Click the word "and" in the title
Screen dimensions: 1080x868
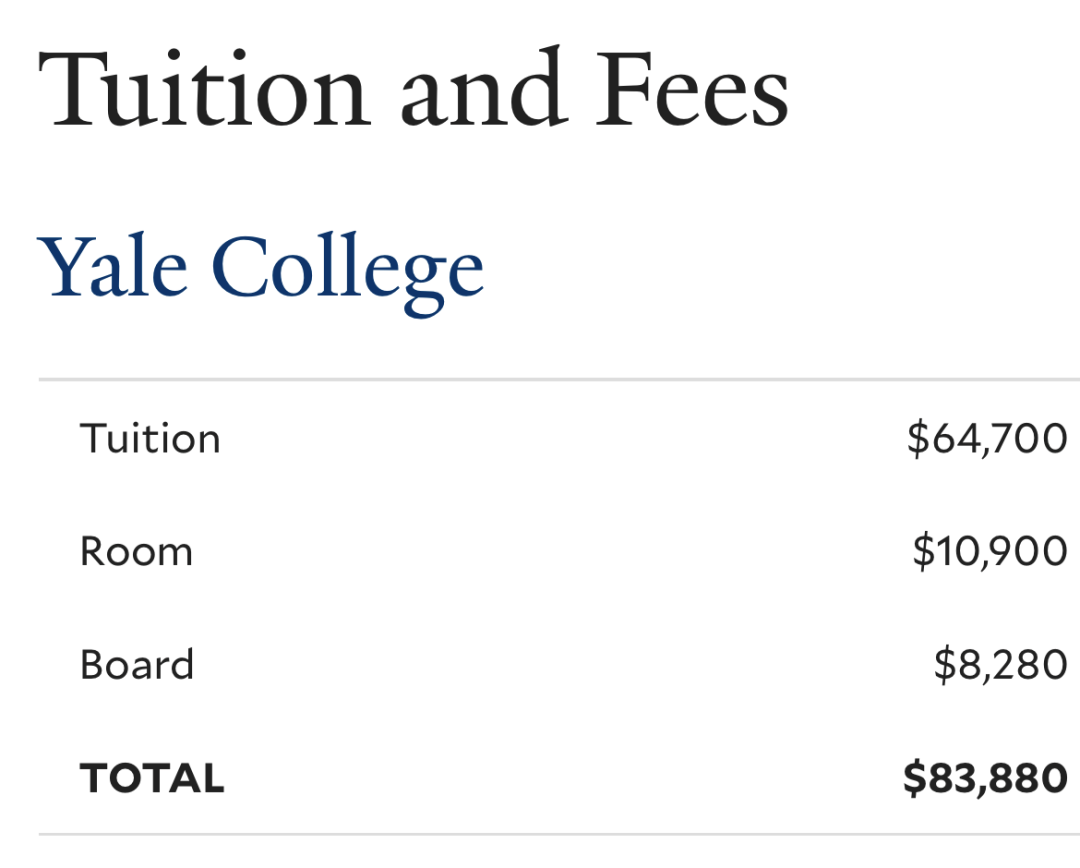point(484,88)
